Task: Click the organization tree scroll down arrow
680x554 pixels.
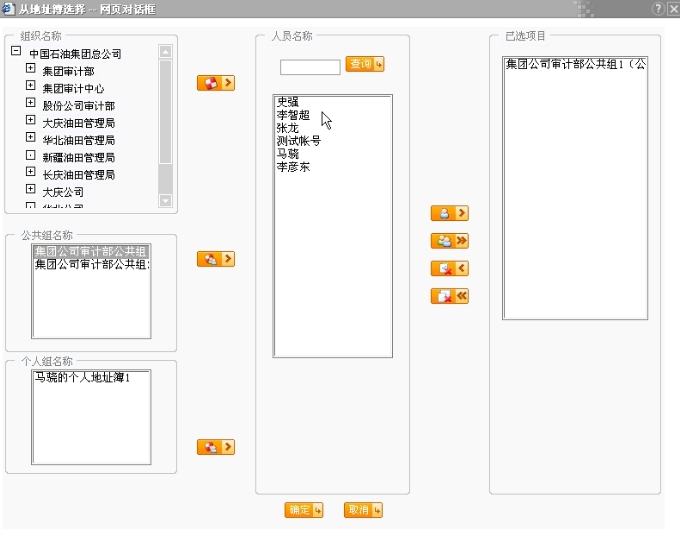Action: (166, 201)
